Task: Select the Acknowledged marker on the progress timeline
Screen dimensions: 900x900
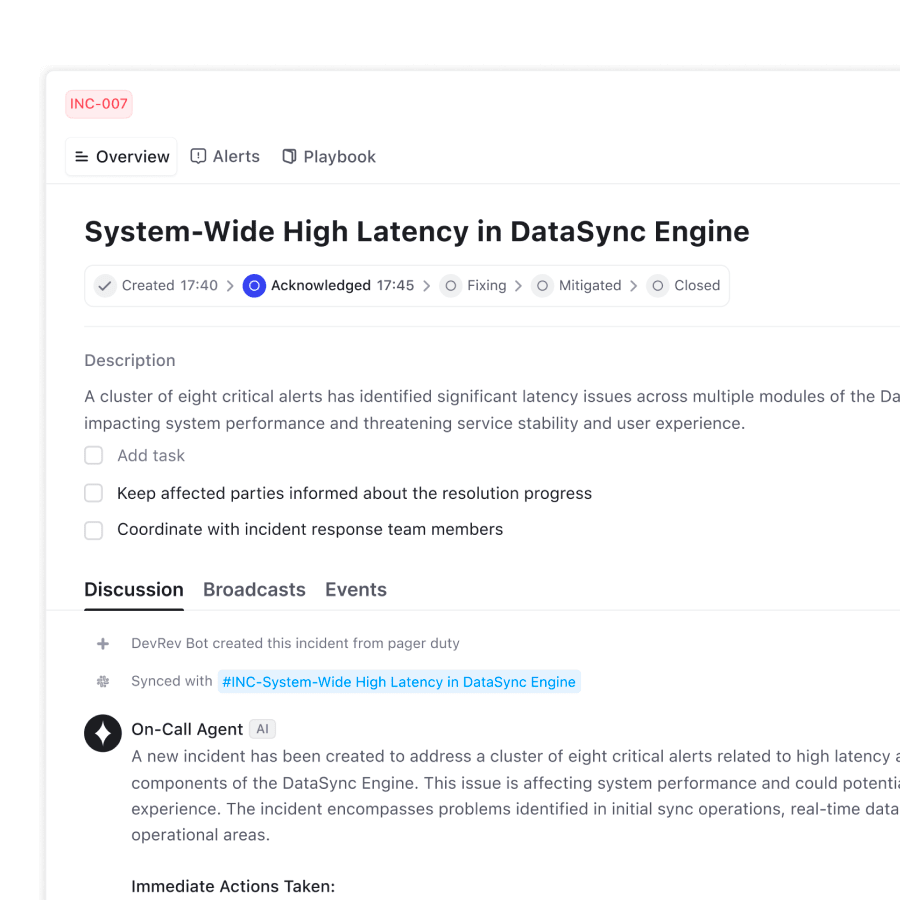Action: coord(254,285)
